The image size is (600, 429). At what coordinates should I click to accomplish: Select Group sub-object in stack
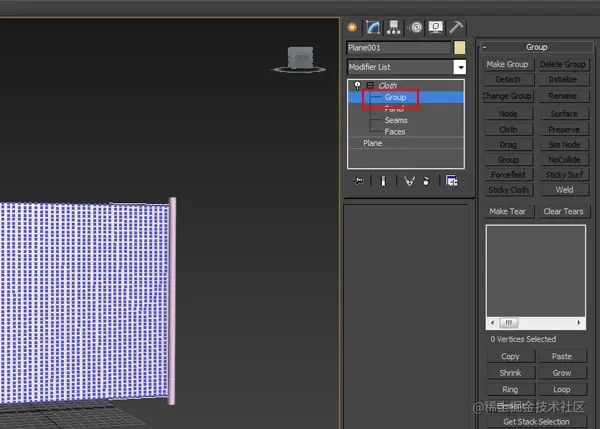point(395,97)
